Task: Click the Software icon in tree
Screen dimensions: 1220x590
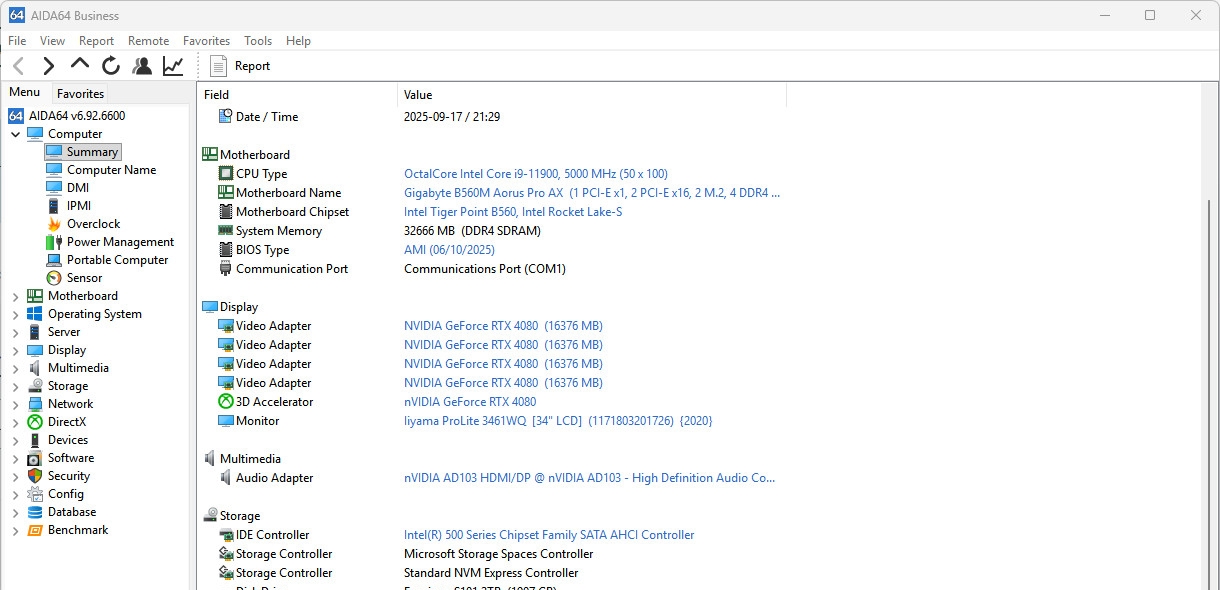Action: coord(35,458)
